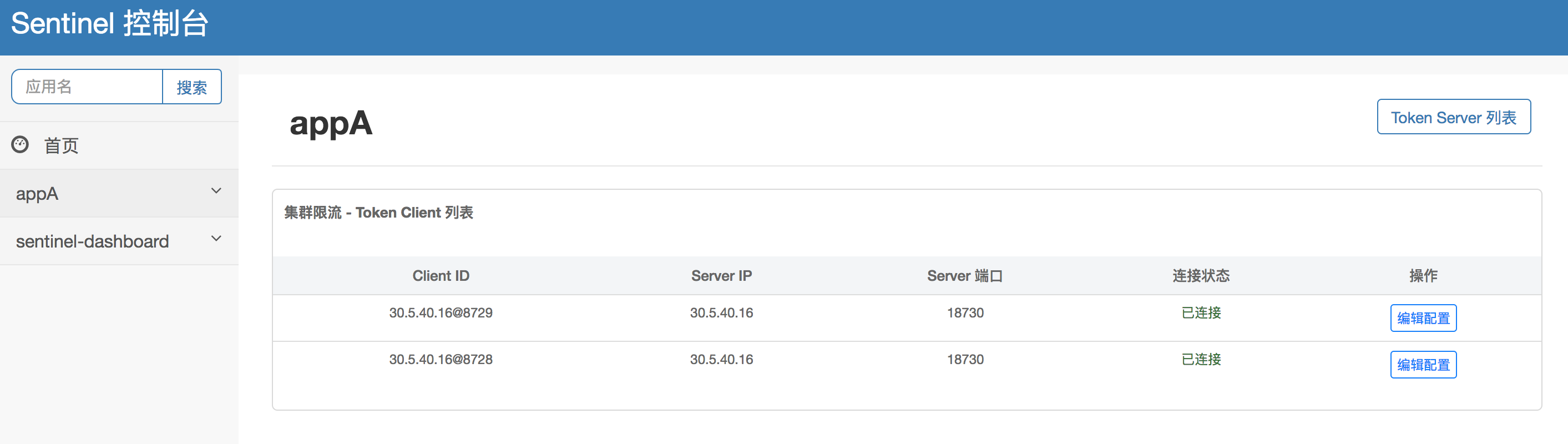
Task: Click the dashboard icon beside 首页
Action: click(20, 145)
